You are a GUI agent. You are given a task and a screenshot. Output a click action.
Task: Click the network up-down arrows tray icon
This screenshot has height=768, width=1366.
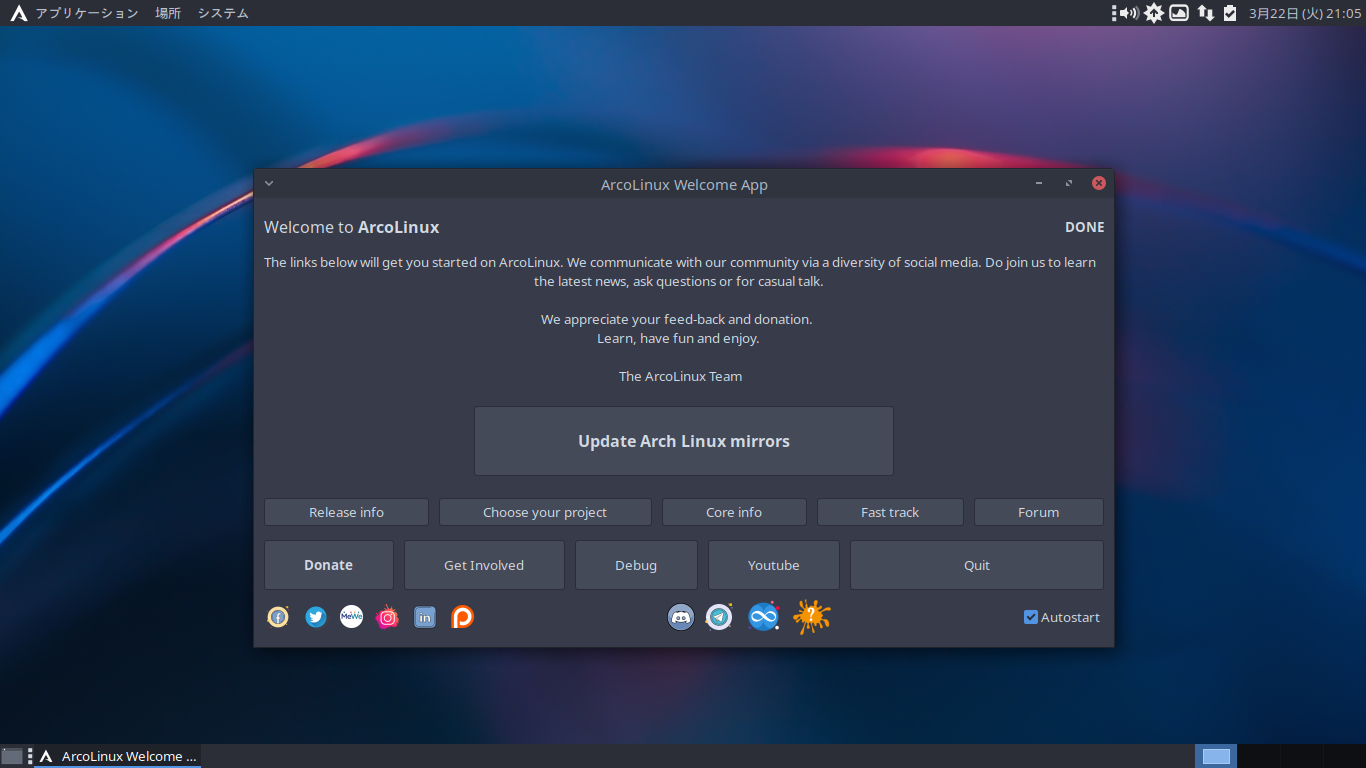pos(1206,13)
